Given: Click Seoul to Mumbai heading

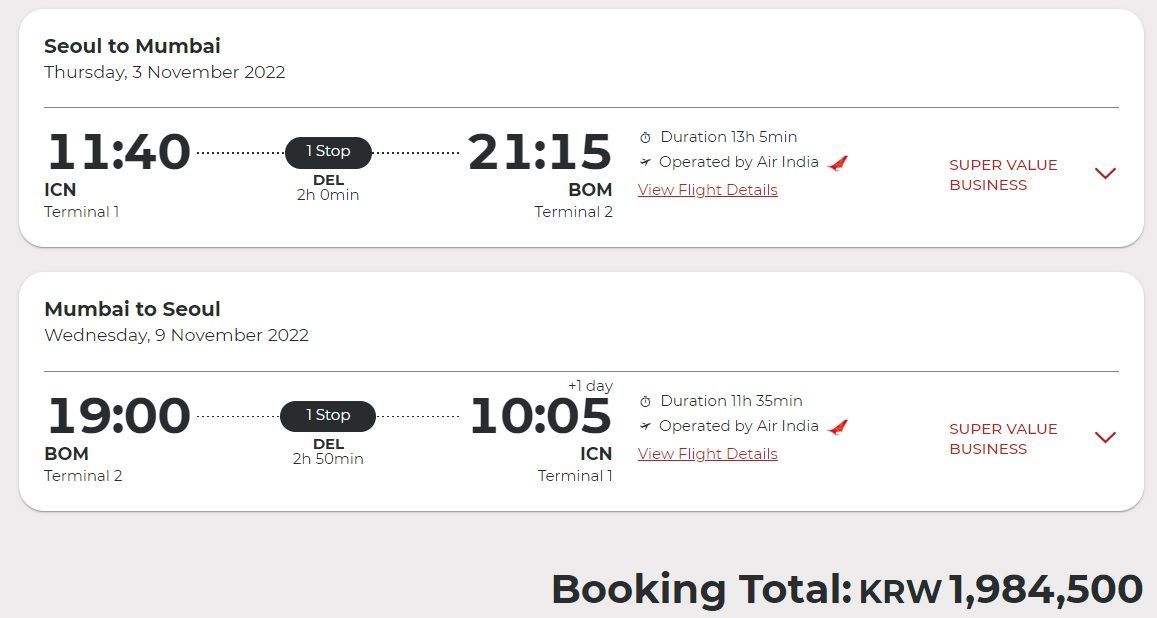Looking at the screenshot, I should coord(132,46).
